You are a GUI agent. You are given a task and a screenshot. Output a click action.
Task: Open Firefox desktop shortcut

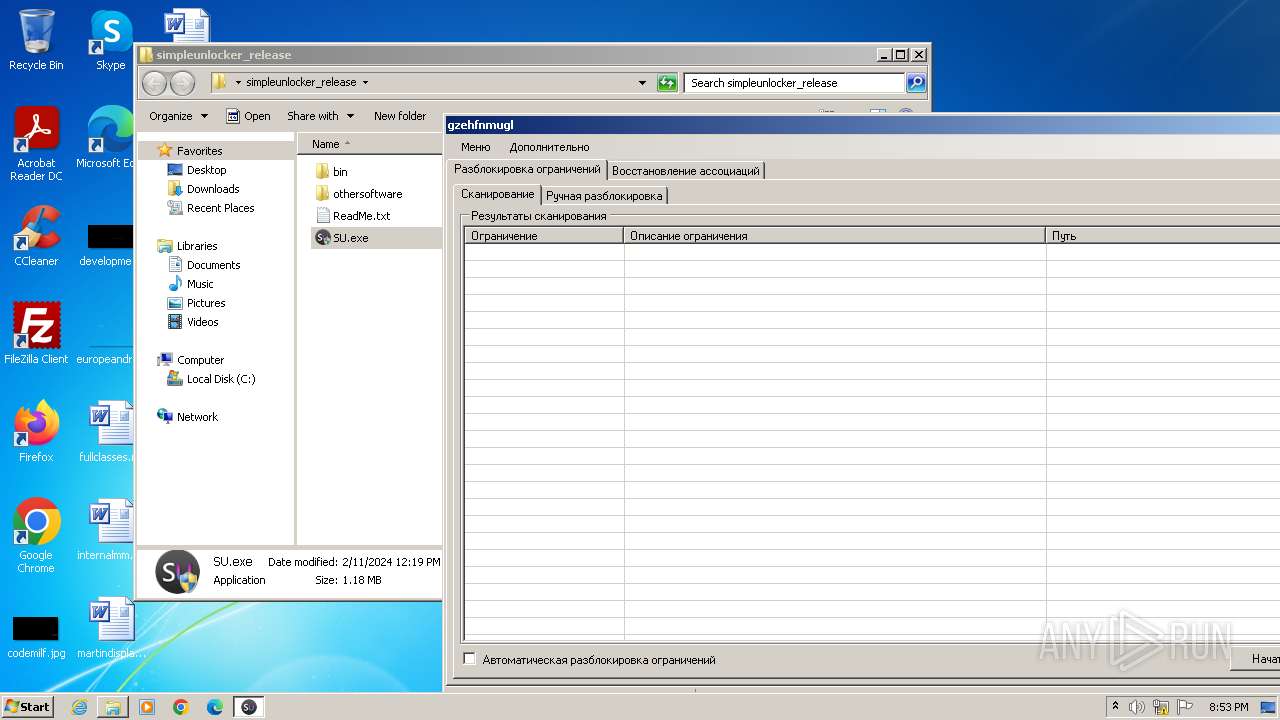36,432
